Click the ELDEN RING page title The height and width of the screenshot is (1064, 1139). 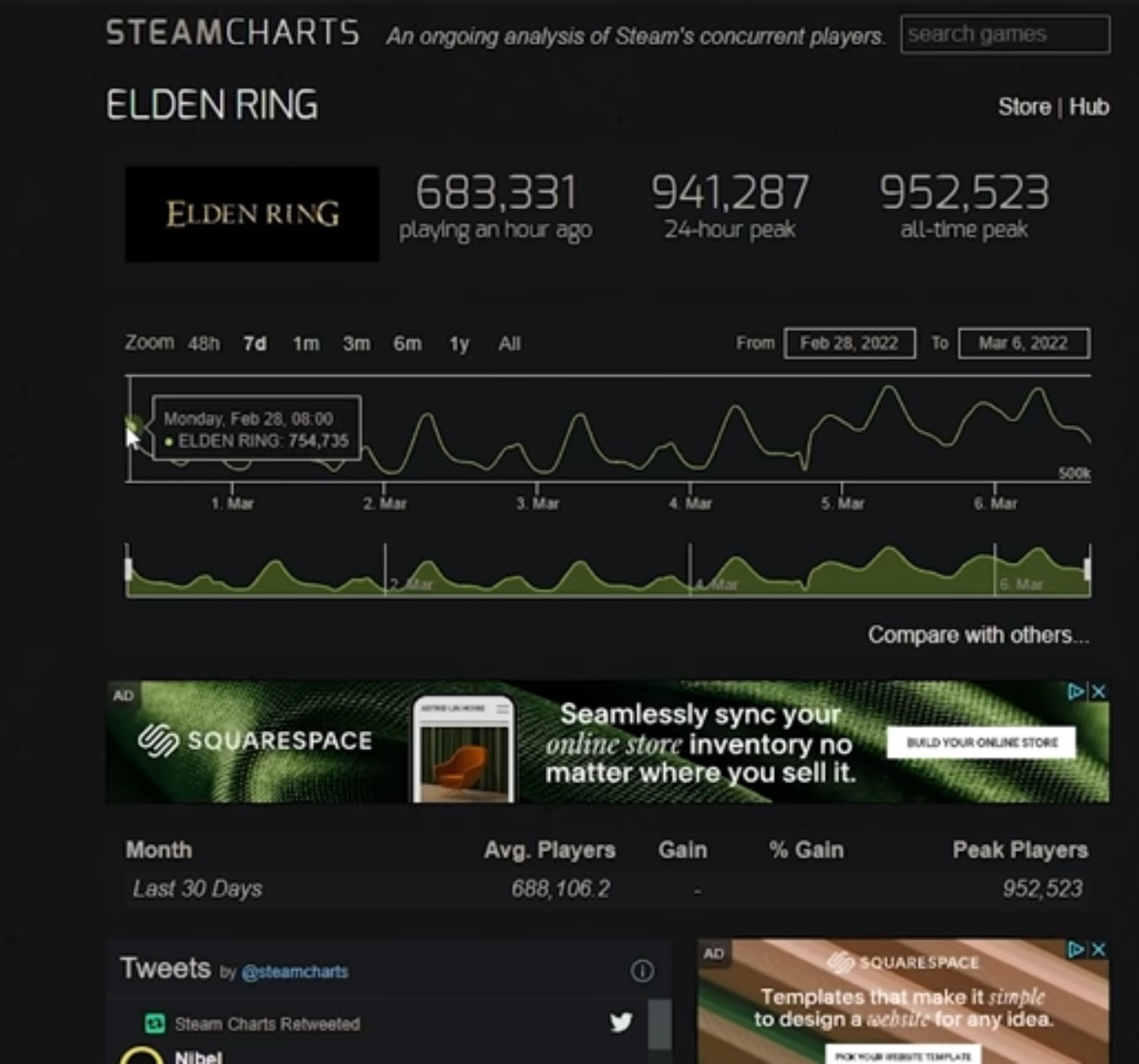click(212, 105)
